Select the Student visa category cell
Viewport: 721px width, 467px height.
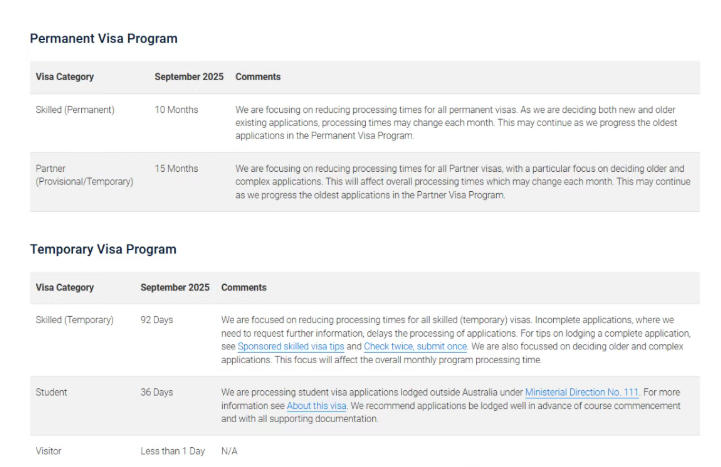[52, 393]
